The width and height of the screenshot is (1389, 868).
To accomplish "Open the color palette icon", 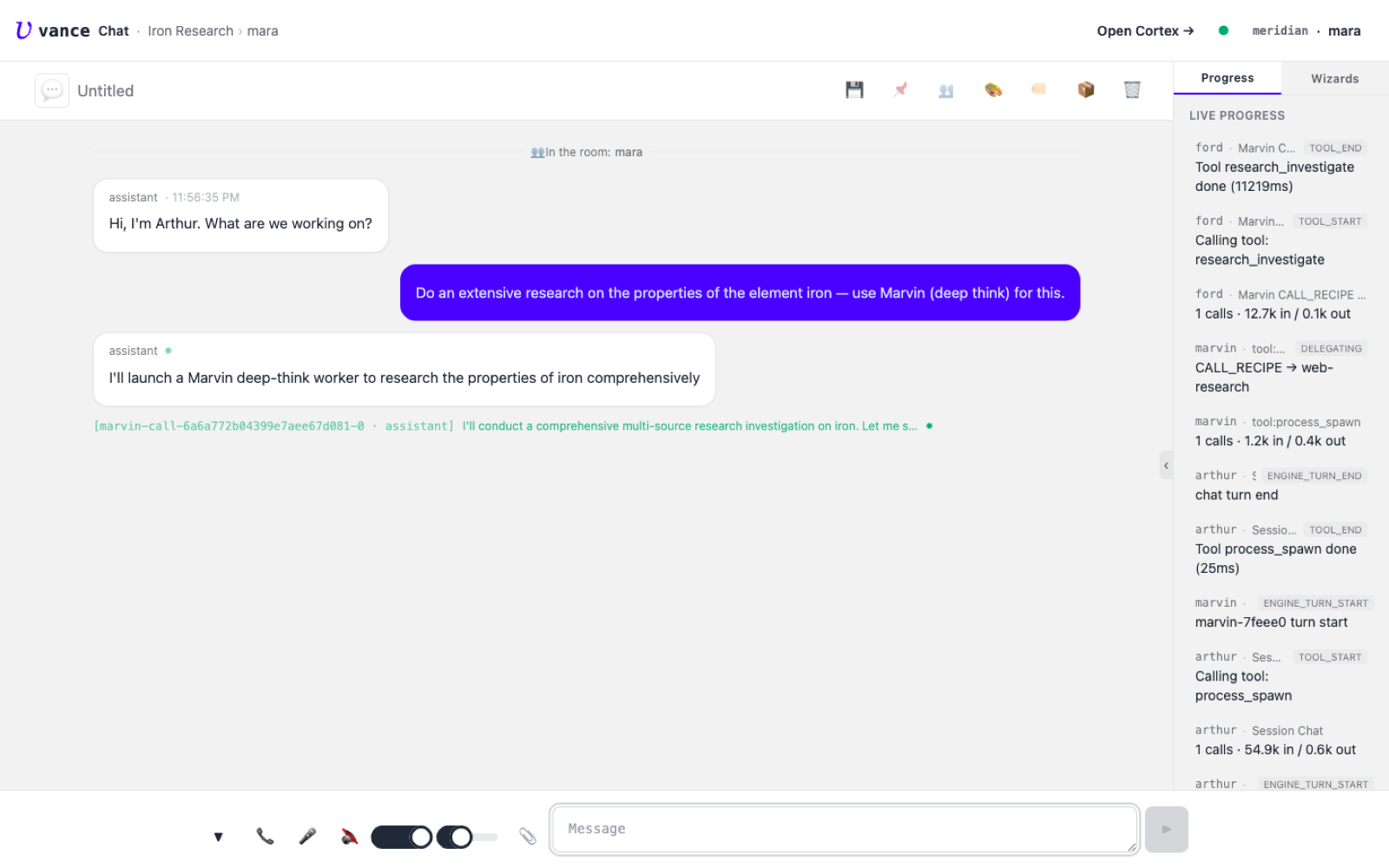I will (993, 89).
